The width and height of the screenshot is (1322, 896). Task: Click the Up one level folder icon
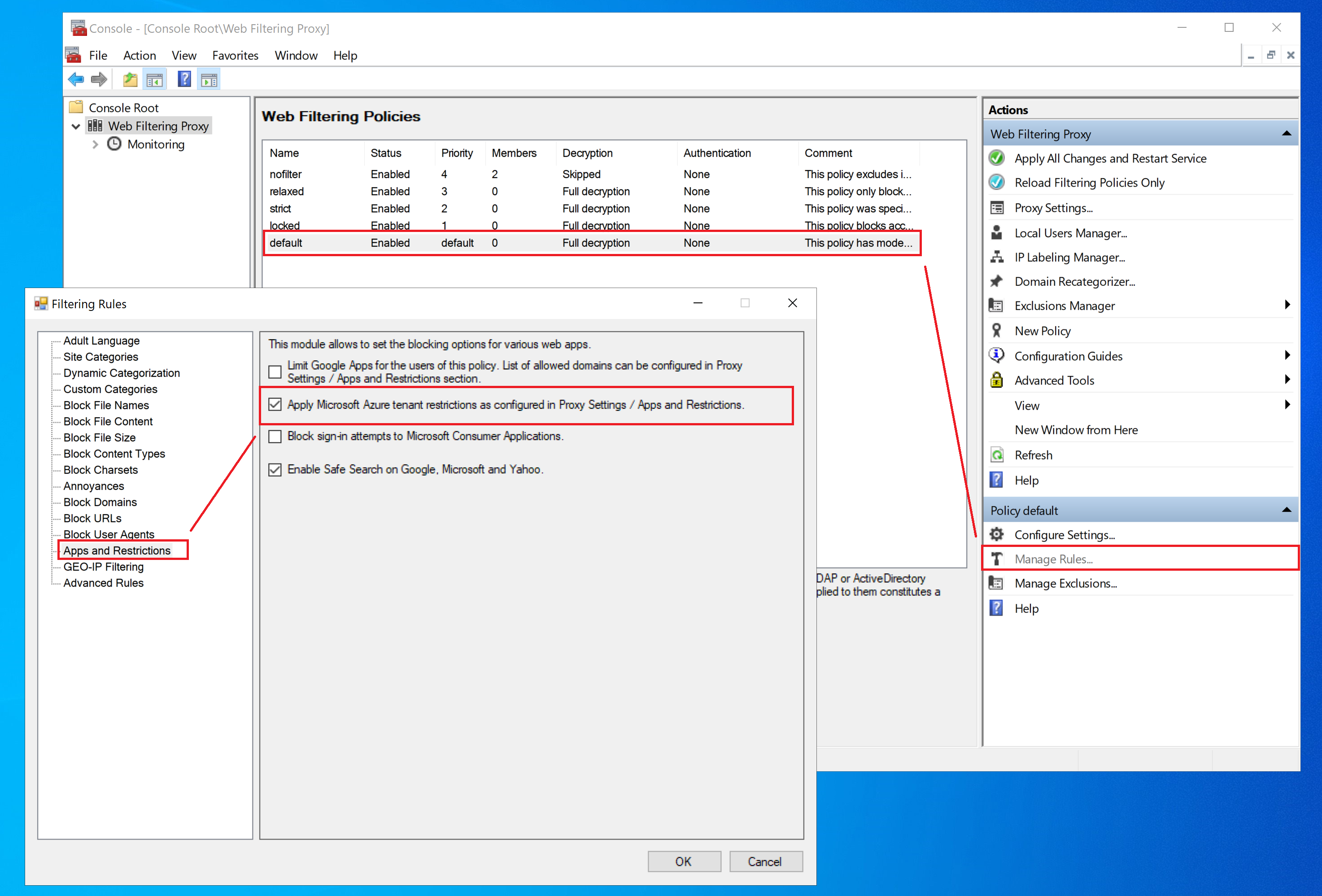tap(130, 80)
